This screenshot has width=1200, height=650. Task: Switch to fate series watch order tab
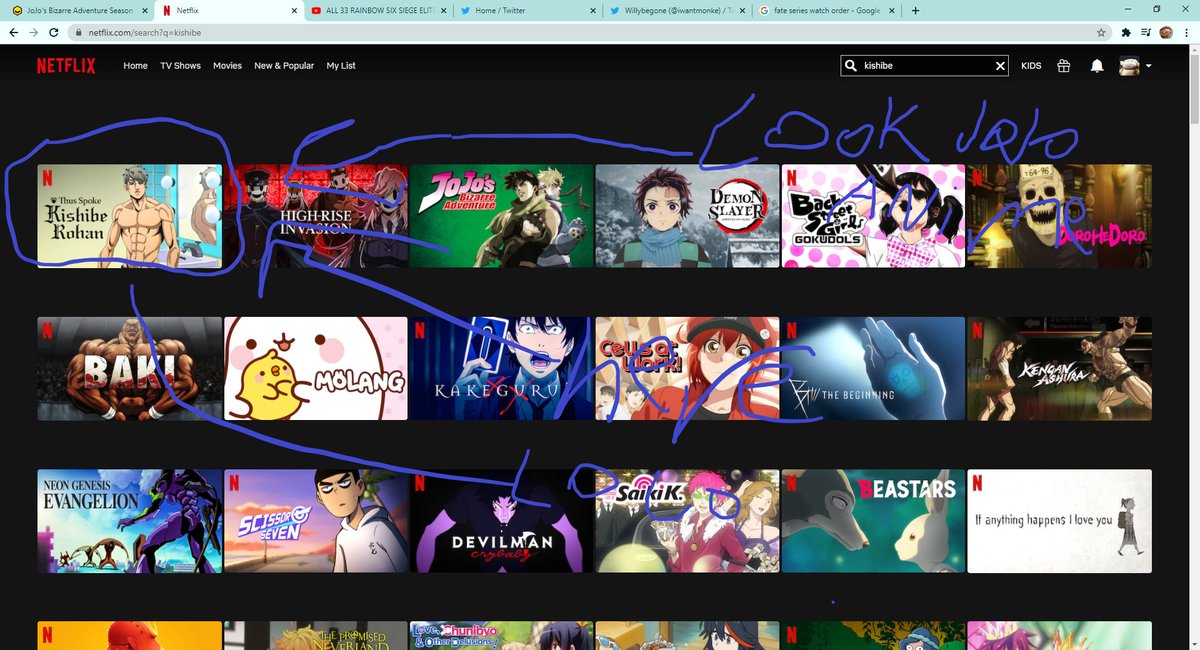828,10
